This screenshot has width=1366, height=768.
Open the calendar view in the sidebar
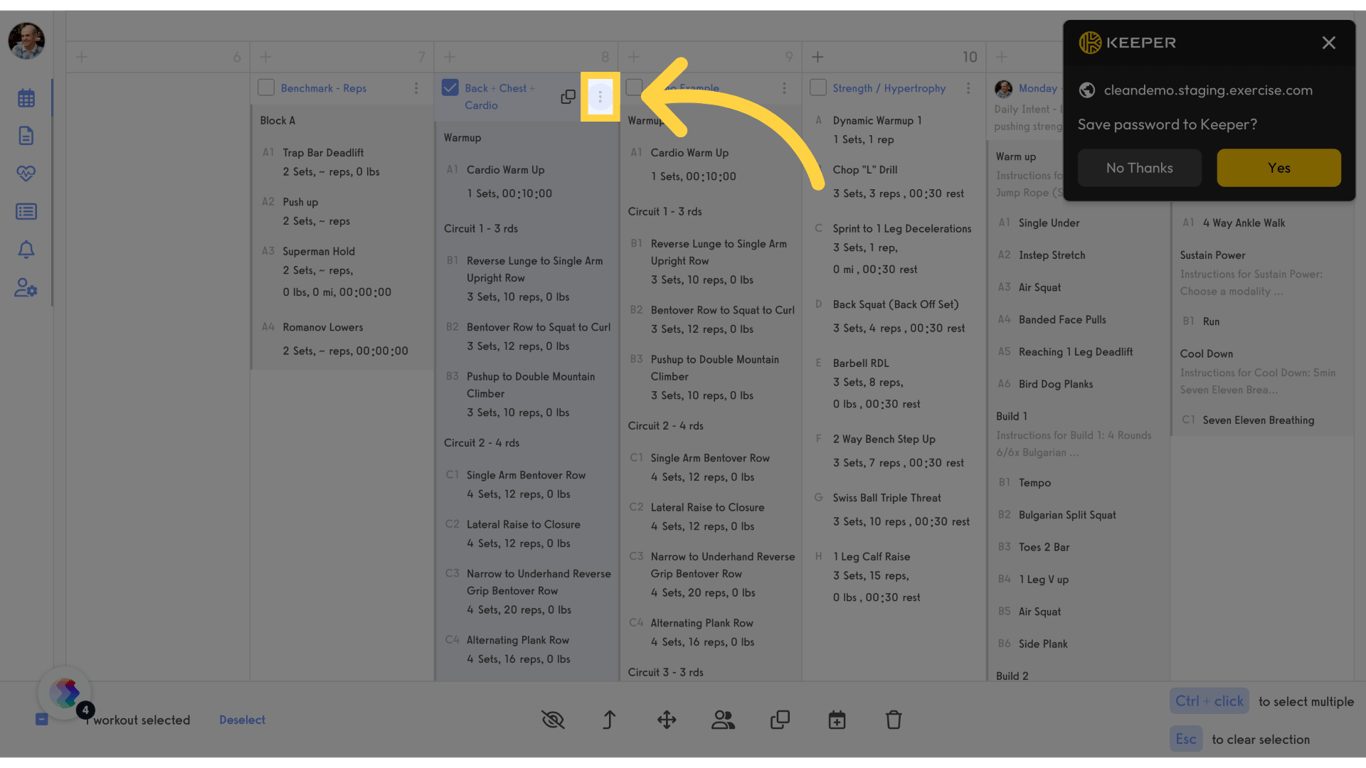pos(26,98)
